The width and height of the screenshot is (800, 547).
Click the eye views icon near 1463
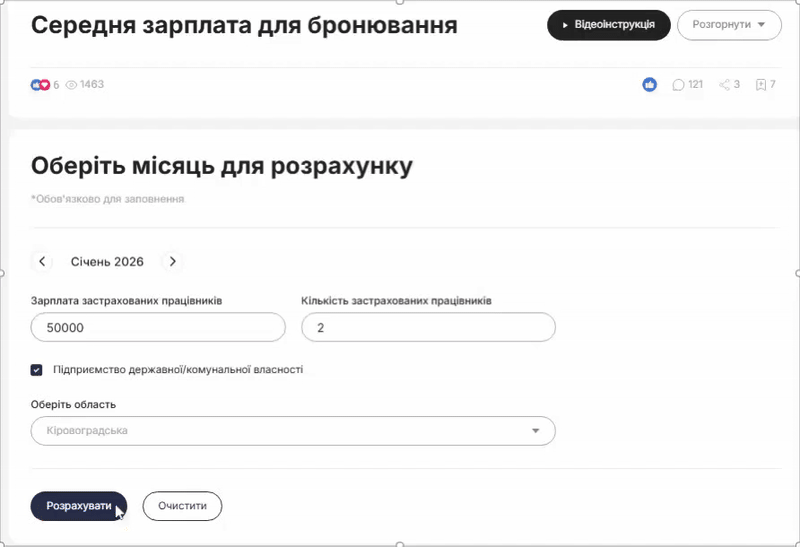coord(71,85)
